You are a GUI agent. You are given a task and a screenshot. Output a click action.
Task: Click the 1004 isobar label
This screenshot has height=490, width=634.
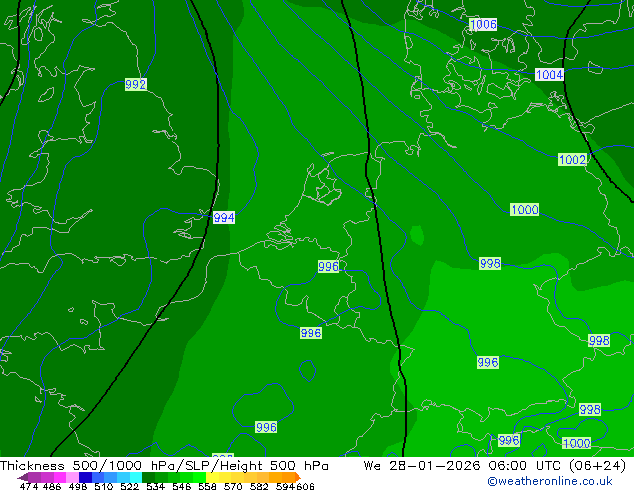coord(549,74)
